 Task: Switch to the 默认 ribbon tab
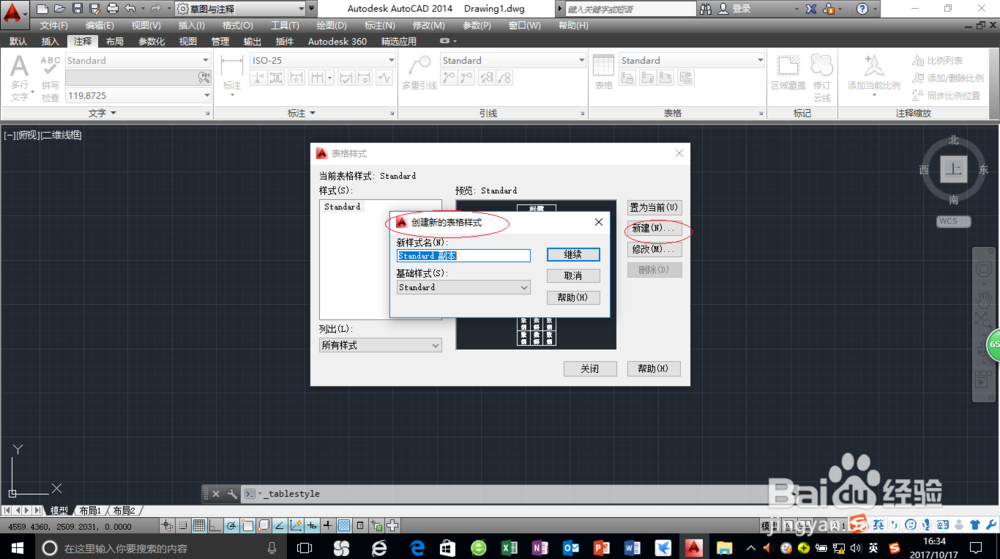(18, 41)
